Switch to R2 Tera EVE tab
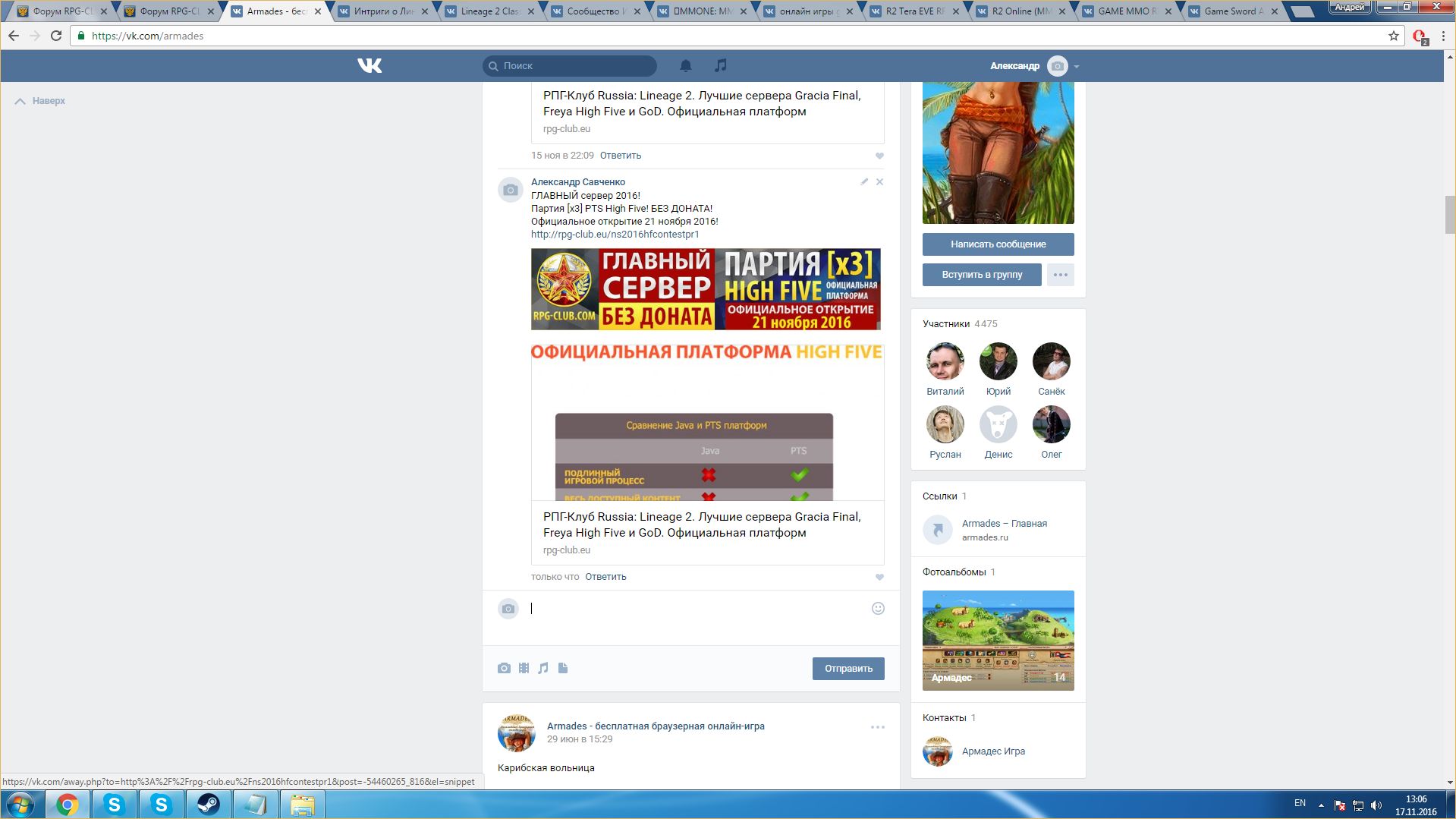This screenshot has width=1456, height=819. coord(914,11)
